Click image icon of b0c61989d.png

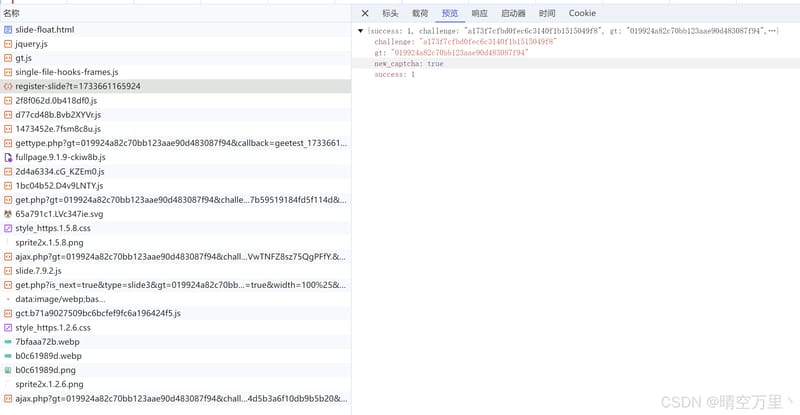click(8, 370)
